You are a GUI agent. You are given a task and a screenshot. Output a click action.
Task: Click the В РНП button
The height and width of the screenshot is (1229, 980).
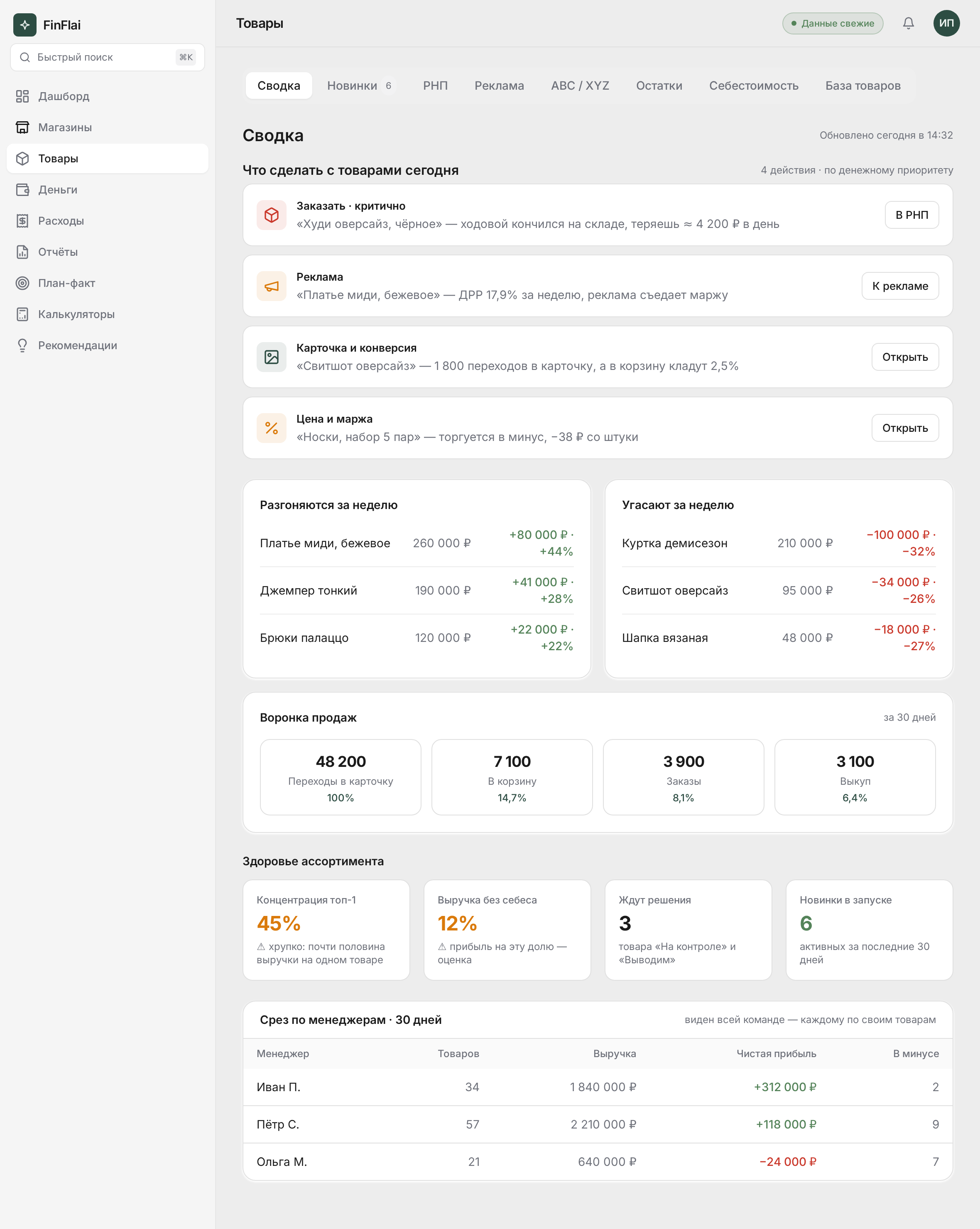[911, 215]
